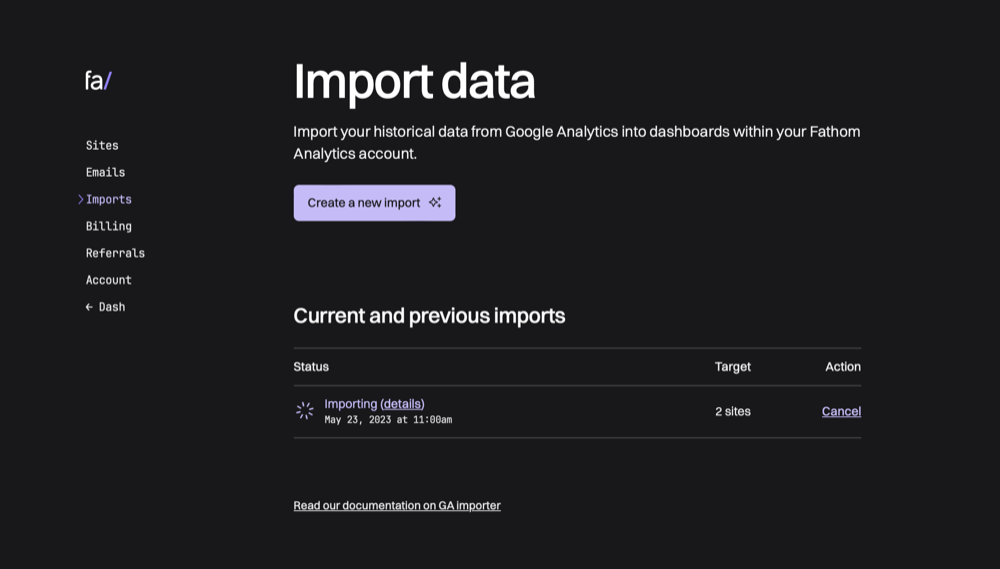
Task: Return to Dash via sidebar
Action: (x=105, y=307)
